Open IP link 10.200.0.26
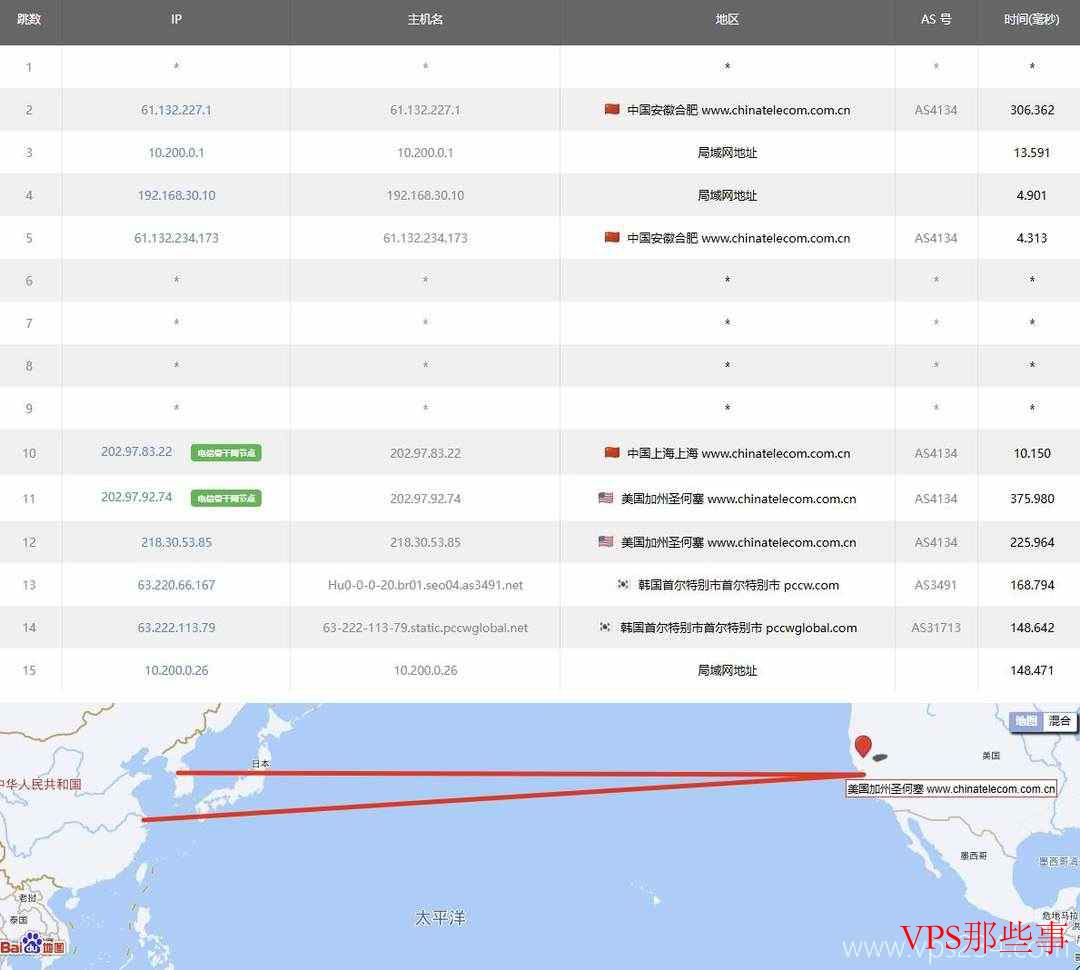The image size is (1080, 970). (x=176, y=670)
